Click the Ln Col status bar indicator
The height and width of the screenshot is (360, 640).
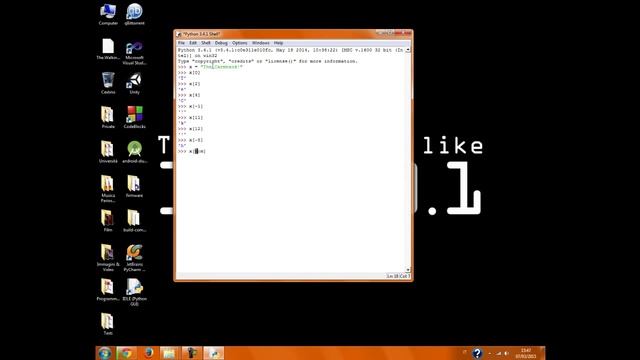coord(398,276)
